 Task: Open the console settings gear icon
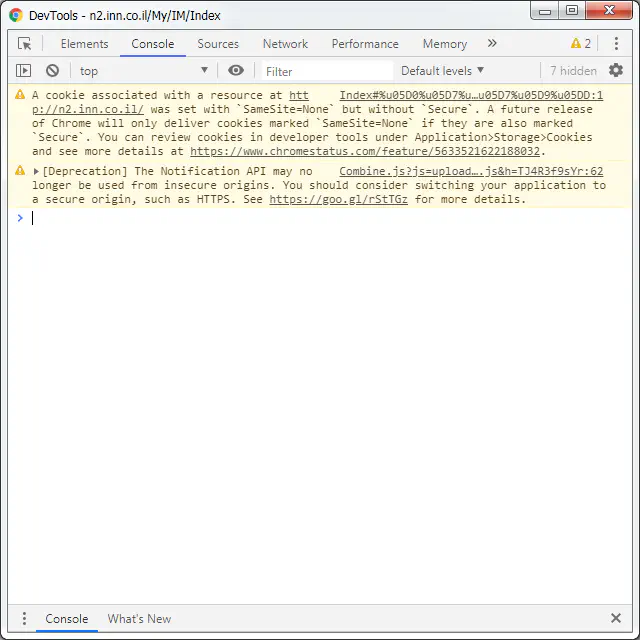pyautogui.click(x=616, y=71)
